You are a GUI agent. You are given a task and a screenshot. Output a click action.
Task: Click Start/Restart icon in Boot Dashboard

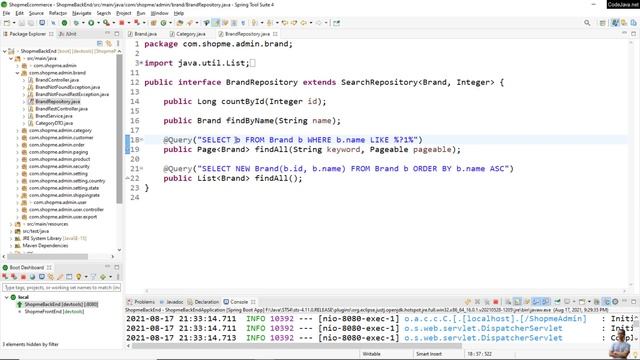pyautogui.click(x=6, y=277)
